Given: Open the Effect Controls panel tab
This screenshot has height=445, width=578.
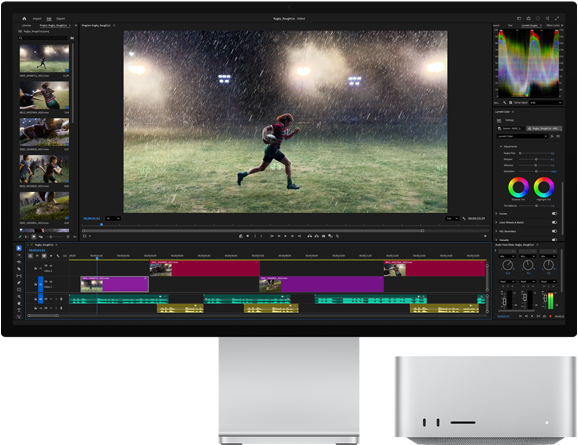Looking at the screenshot, I should point(553,25).
